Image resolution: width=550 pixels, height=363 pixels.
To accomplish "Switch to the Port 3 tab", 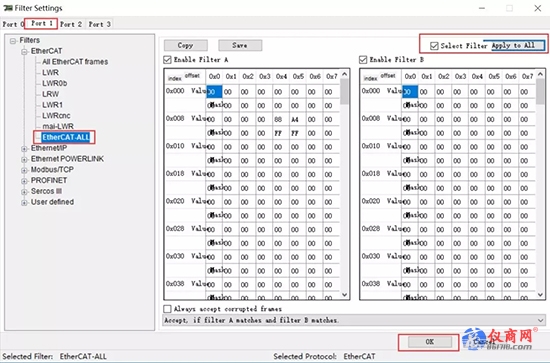I will pos(100,24).
